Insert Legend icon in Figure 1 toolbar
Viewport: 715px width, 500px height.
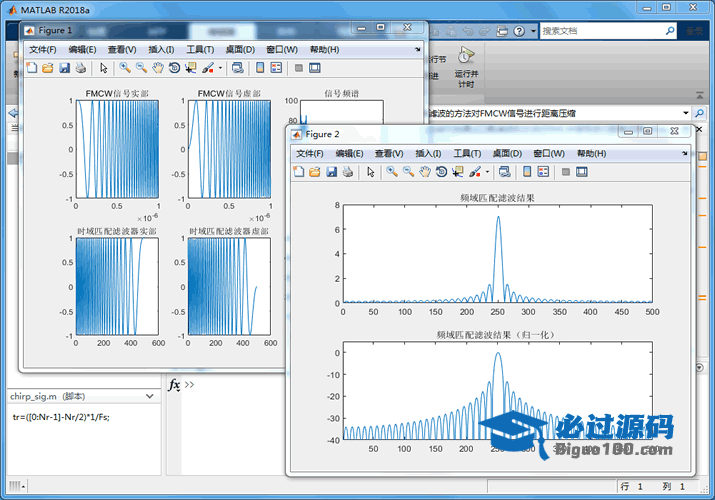coord(276,68)
